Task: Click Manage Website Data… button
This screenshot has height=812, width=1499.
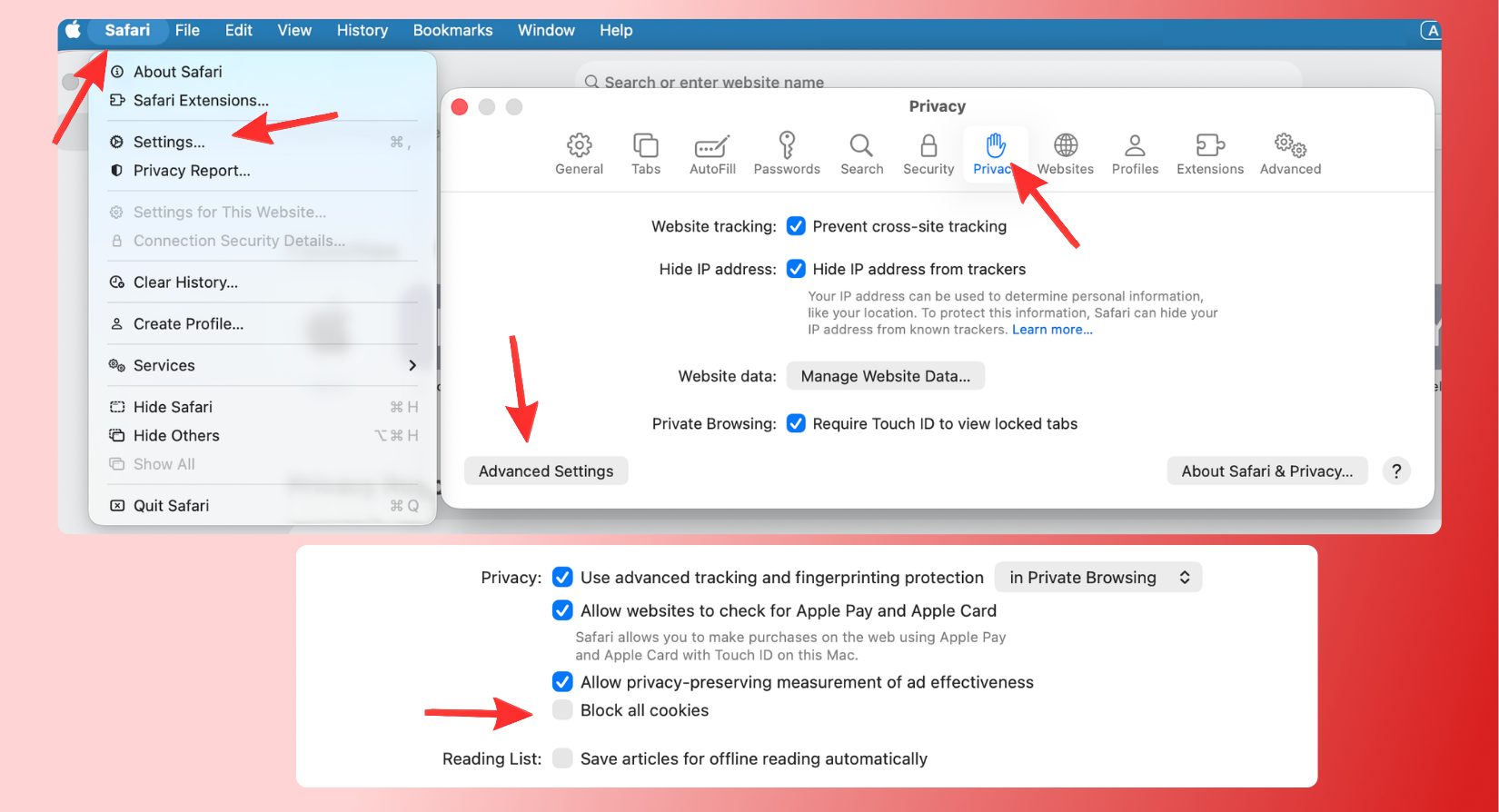Action: (886, 375)
